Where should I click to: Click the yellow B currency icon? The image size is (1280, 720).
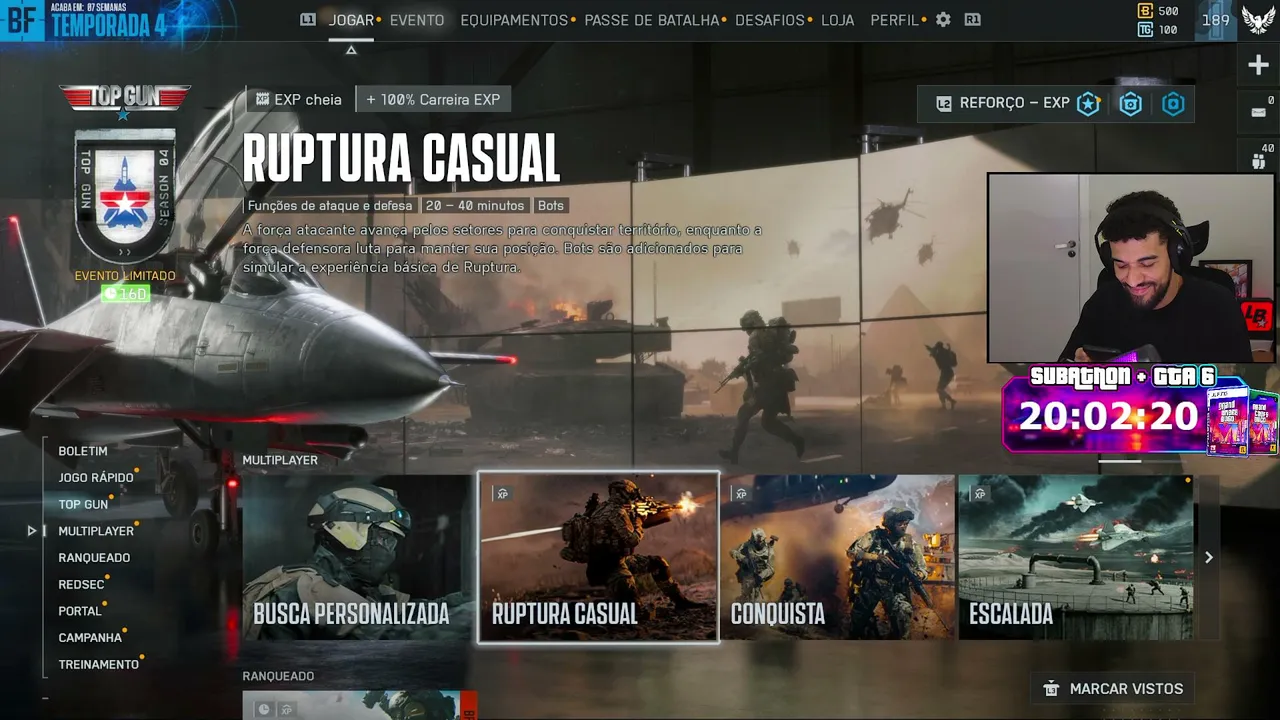click(1145, 11)
